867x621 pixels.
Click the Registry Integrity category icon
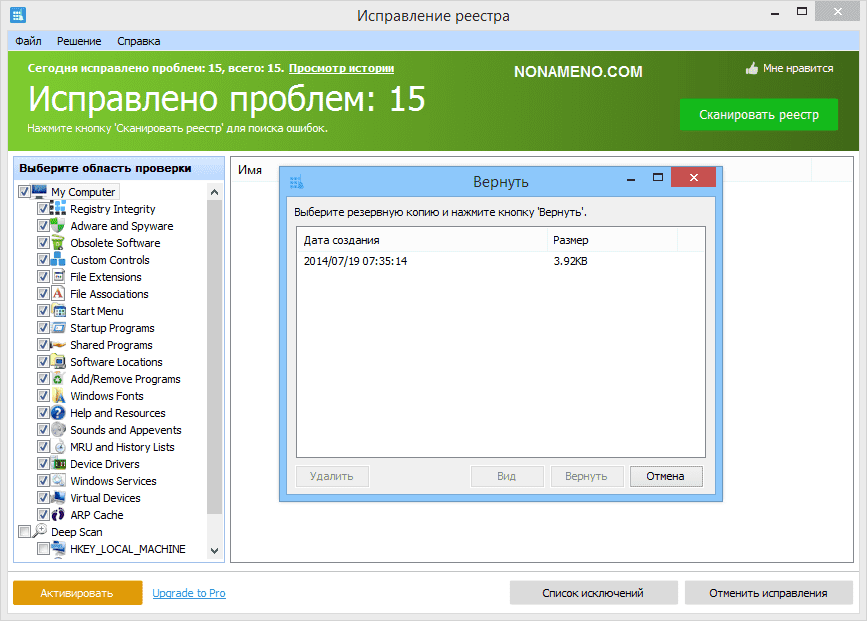(x=59, y=209)
